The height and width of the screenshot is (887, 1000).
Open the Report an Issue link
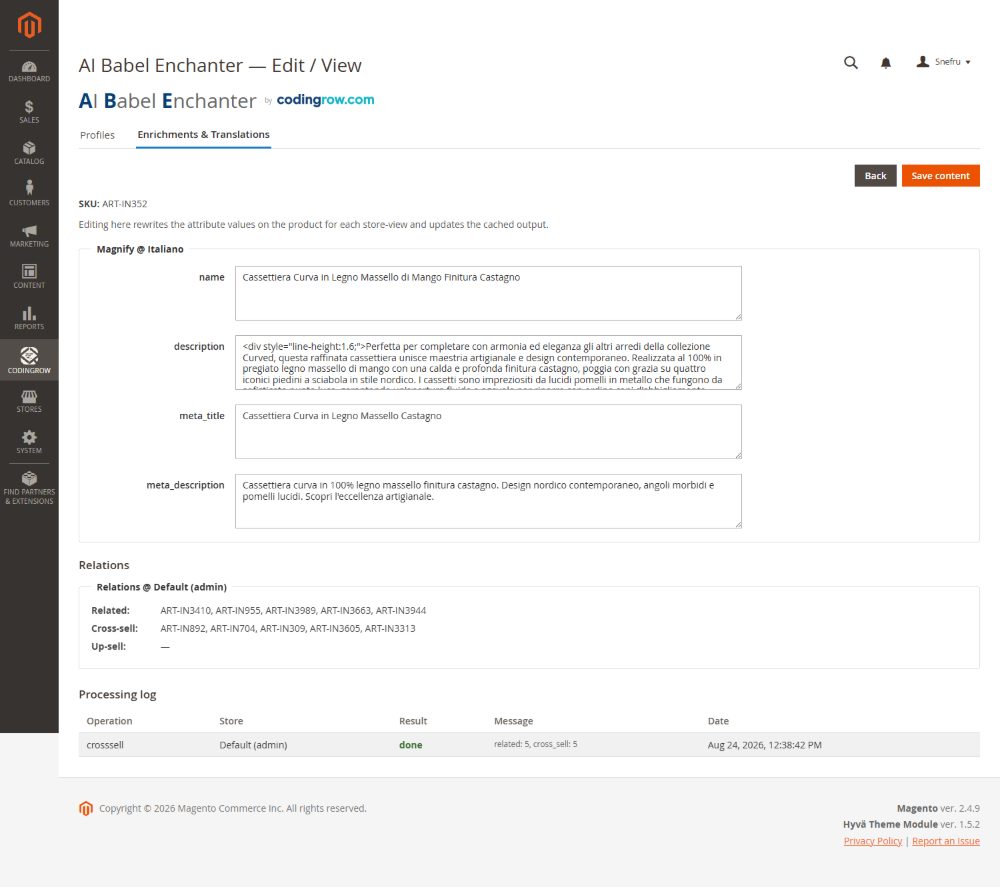[x=945, y=841]
